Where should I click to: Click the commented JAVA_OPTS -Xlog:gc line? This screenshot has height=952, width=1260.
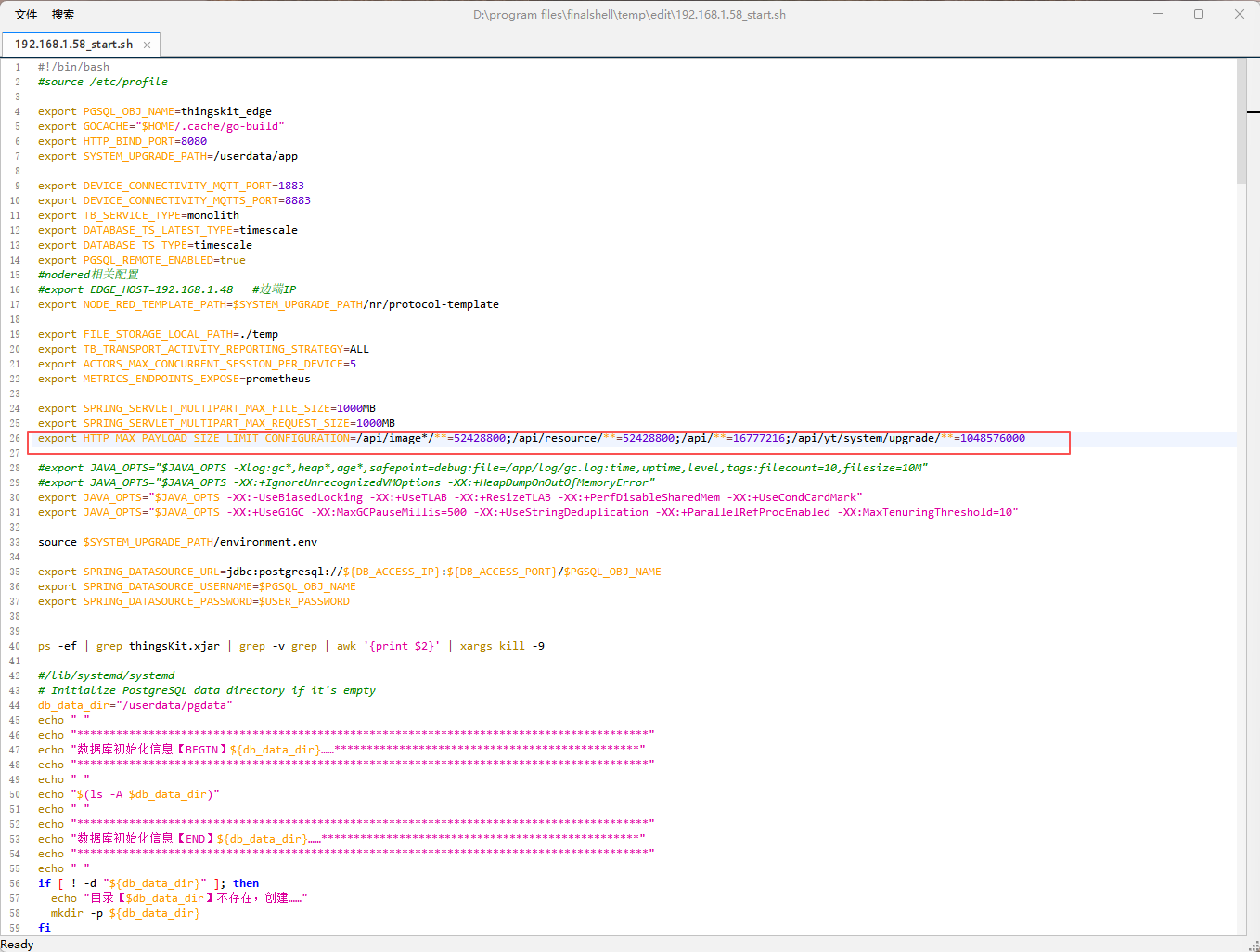[482, 468]
